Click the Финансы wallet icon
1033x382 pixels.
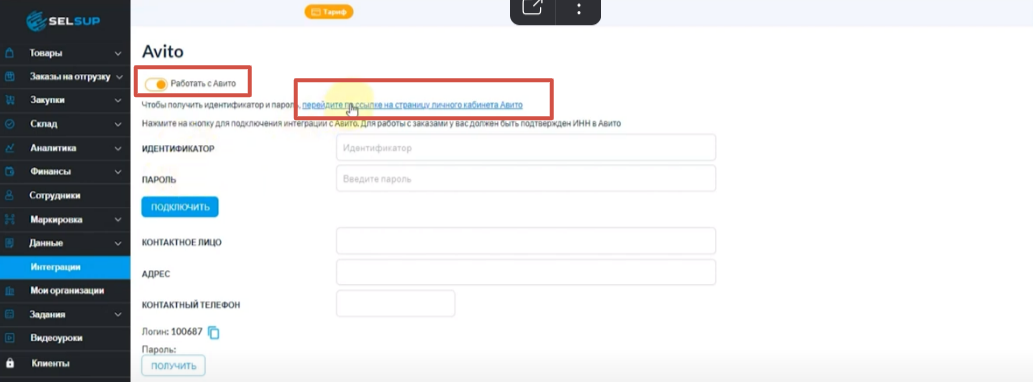[x=9, y=172]
